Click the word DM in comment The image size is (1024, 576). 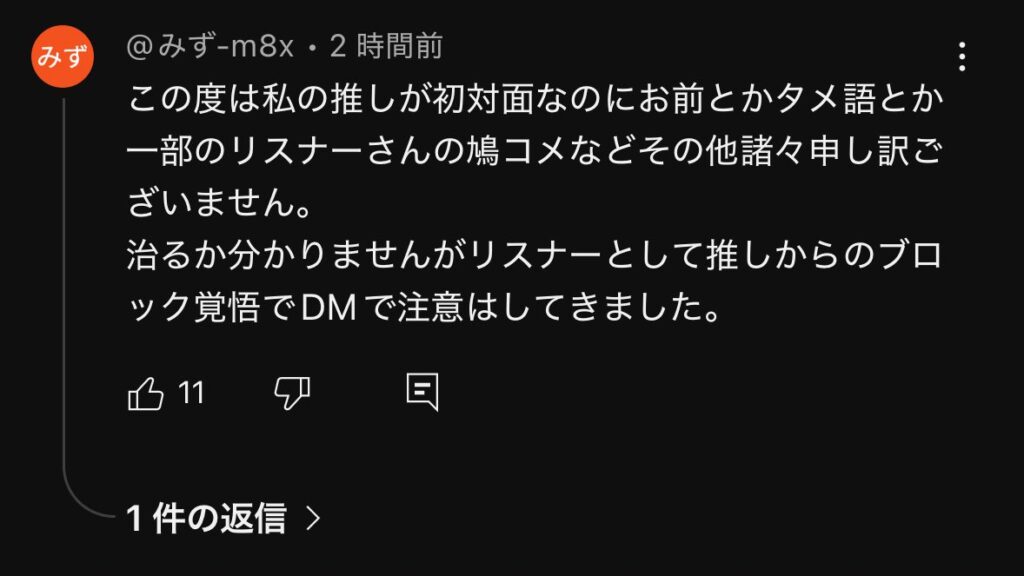(329, 308)
